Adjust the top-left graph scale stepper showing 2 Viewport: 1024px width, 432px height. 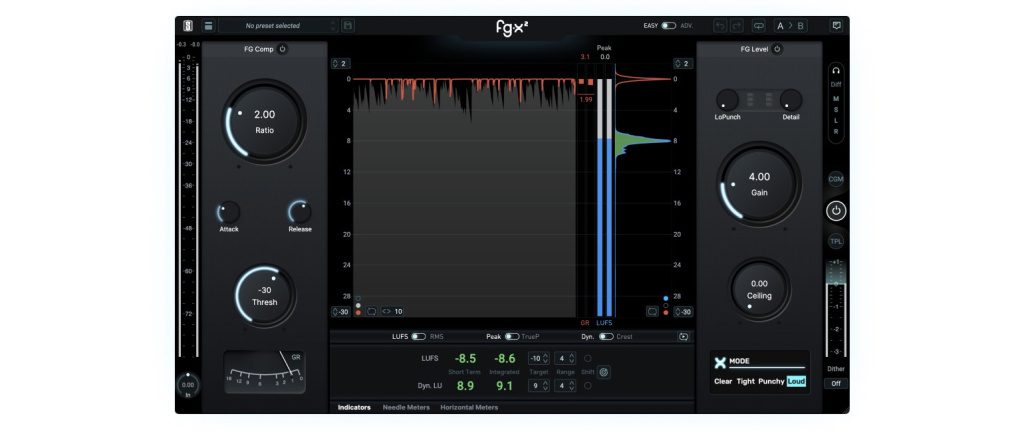[x=341, y=64]
